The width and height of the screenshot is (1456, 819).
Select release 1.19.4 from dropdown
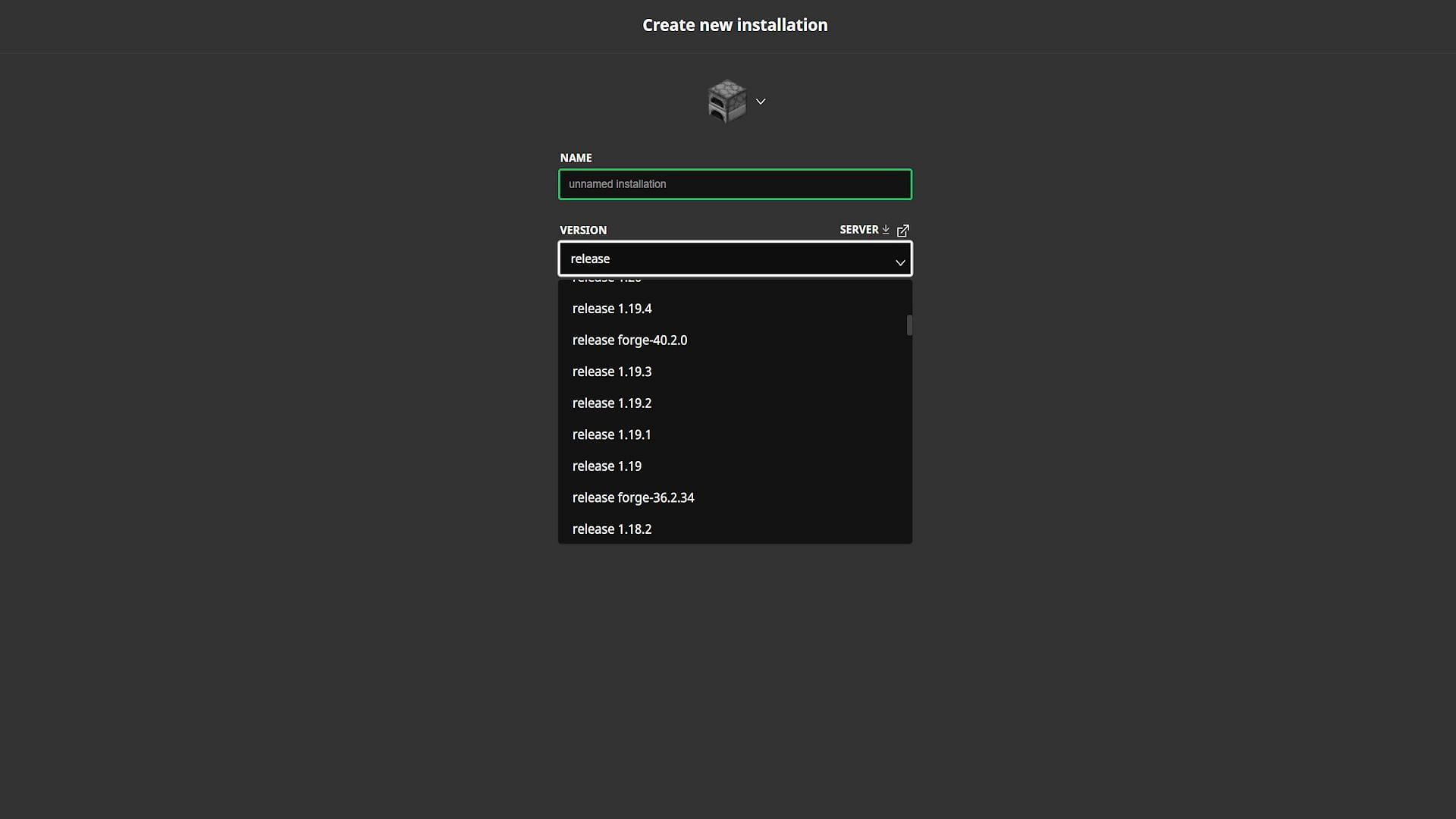tap(611, 308)
